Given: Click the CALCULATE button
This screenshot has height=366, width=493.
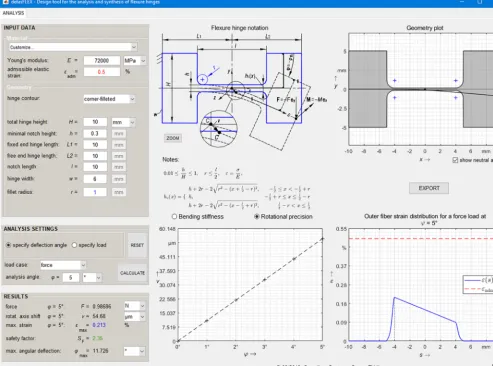Looking at the screenshot, I should pos(132,273).
